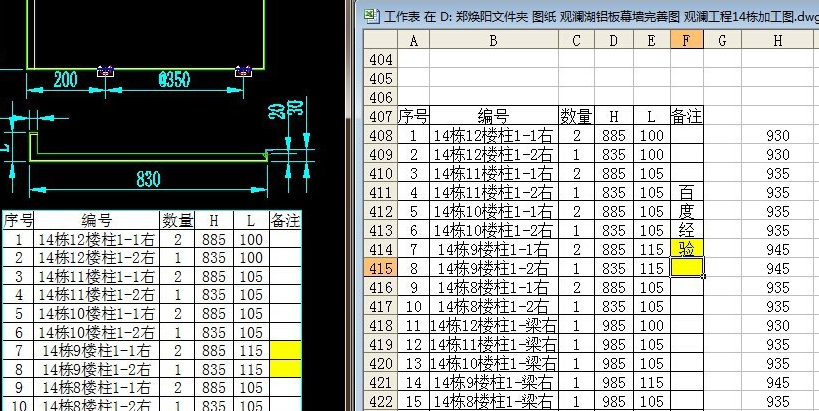Viewport: 819px width, 411px height.
Task: Click cell F411 containing 百
Action: coord(685,192)
